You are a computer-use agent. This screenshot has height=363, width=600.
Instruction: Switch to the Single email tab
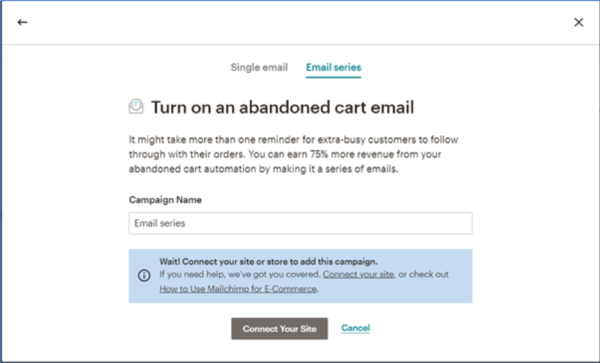tap(259, 67)
